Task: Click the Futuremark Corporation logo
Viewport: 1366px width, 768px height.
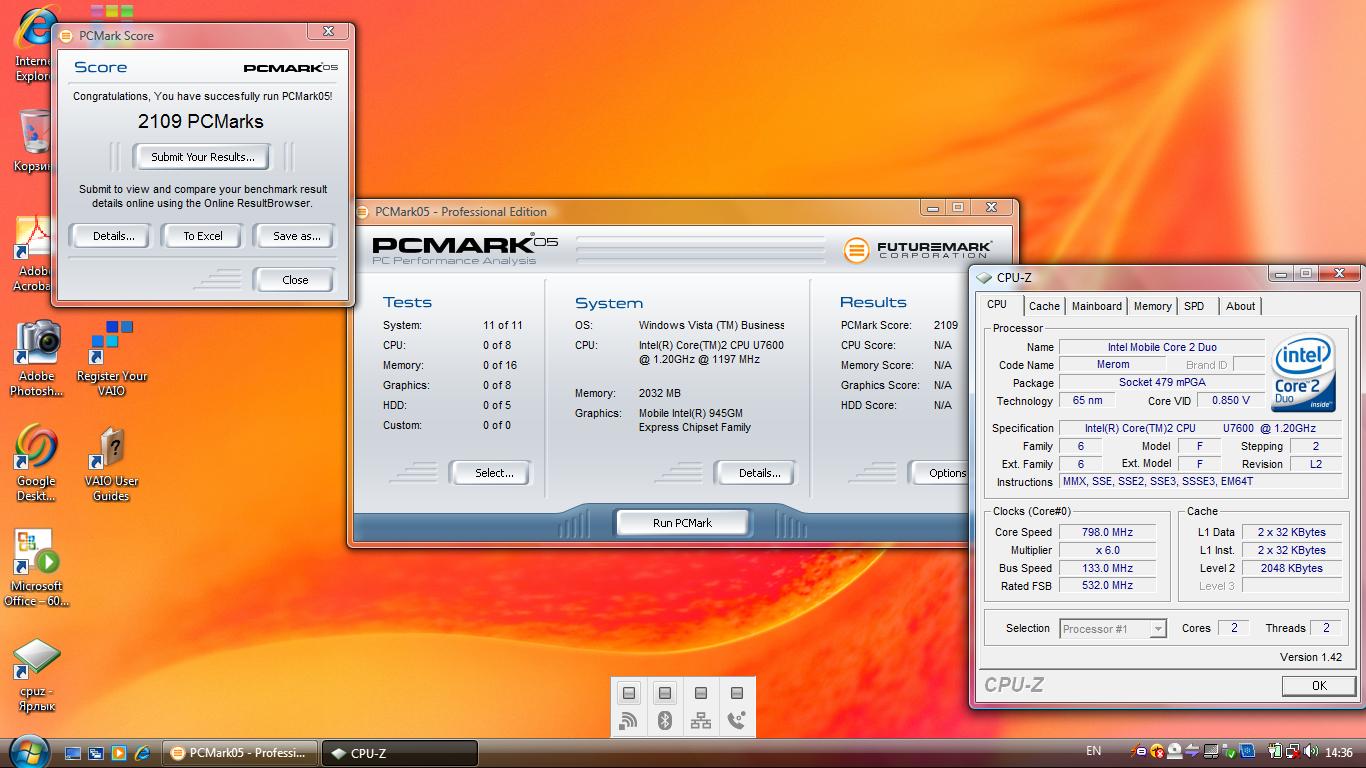Action: [918, 249]
